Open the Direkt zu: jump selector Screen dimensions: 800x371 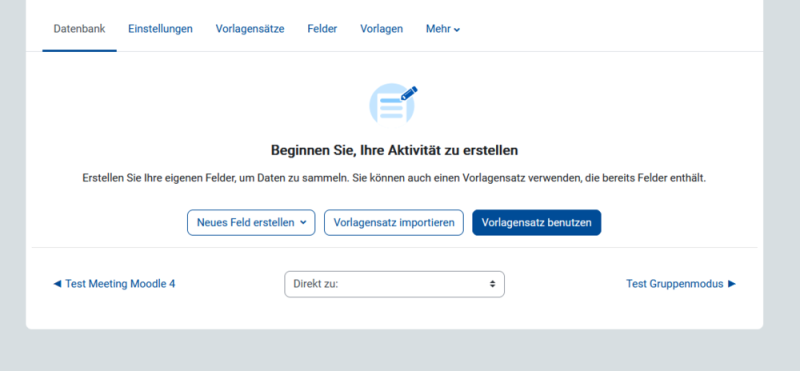(x=394, y=284)
